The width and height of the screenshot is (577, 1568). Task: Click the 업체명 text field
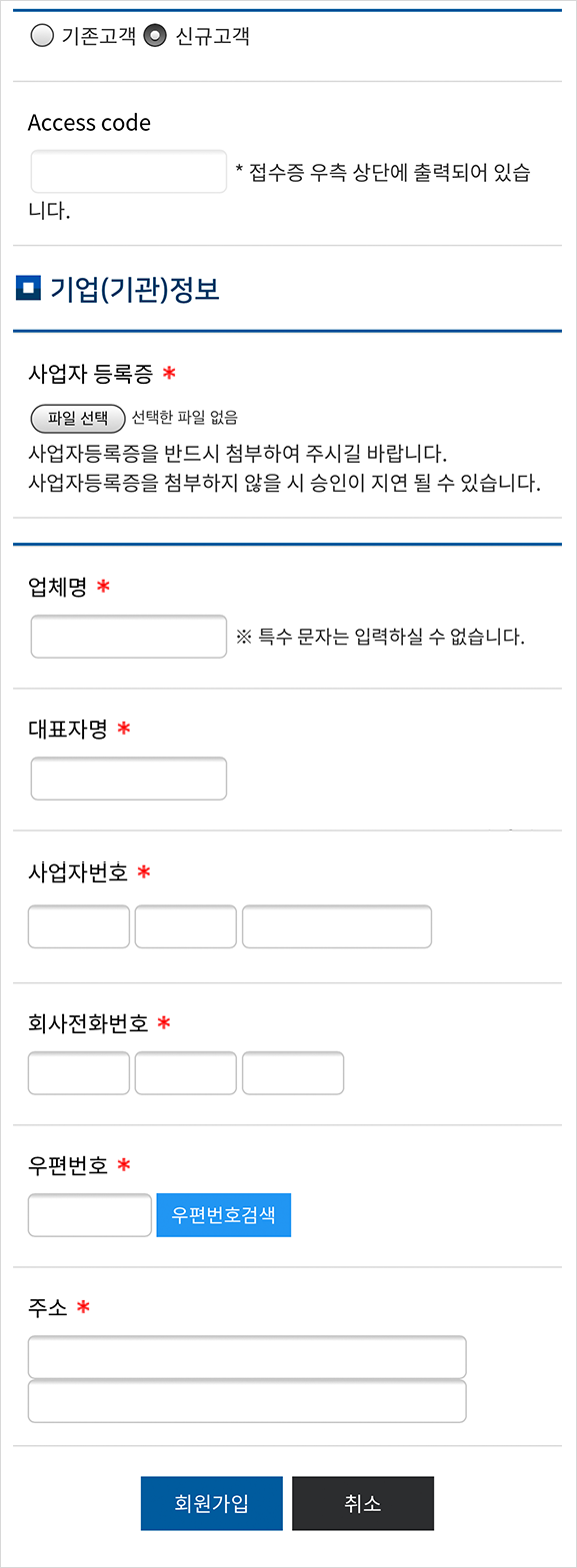click(129, 637)
